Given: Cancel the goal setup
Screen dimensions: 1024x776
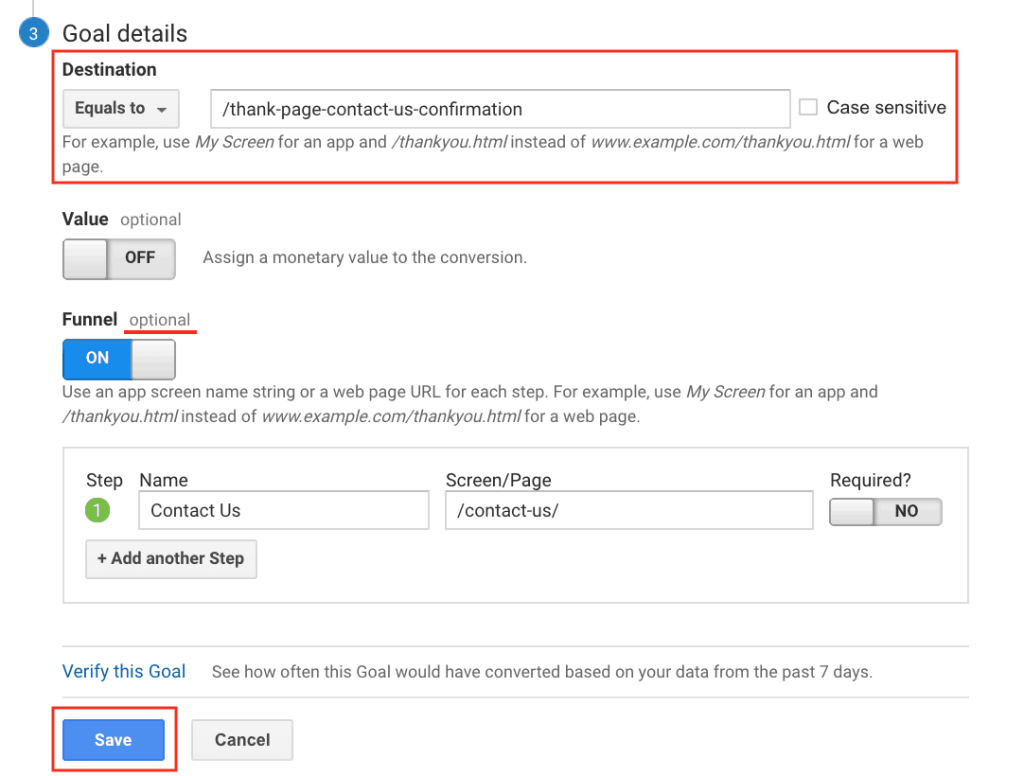Looking at the screenshot, I should coord(242,740).
